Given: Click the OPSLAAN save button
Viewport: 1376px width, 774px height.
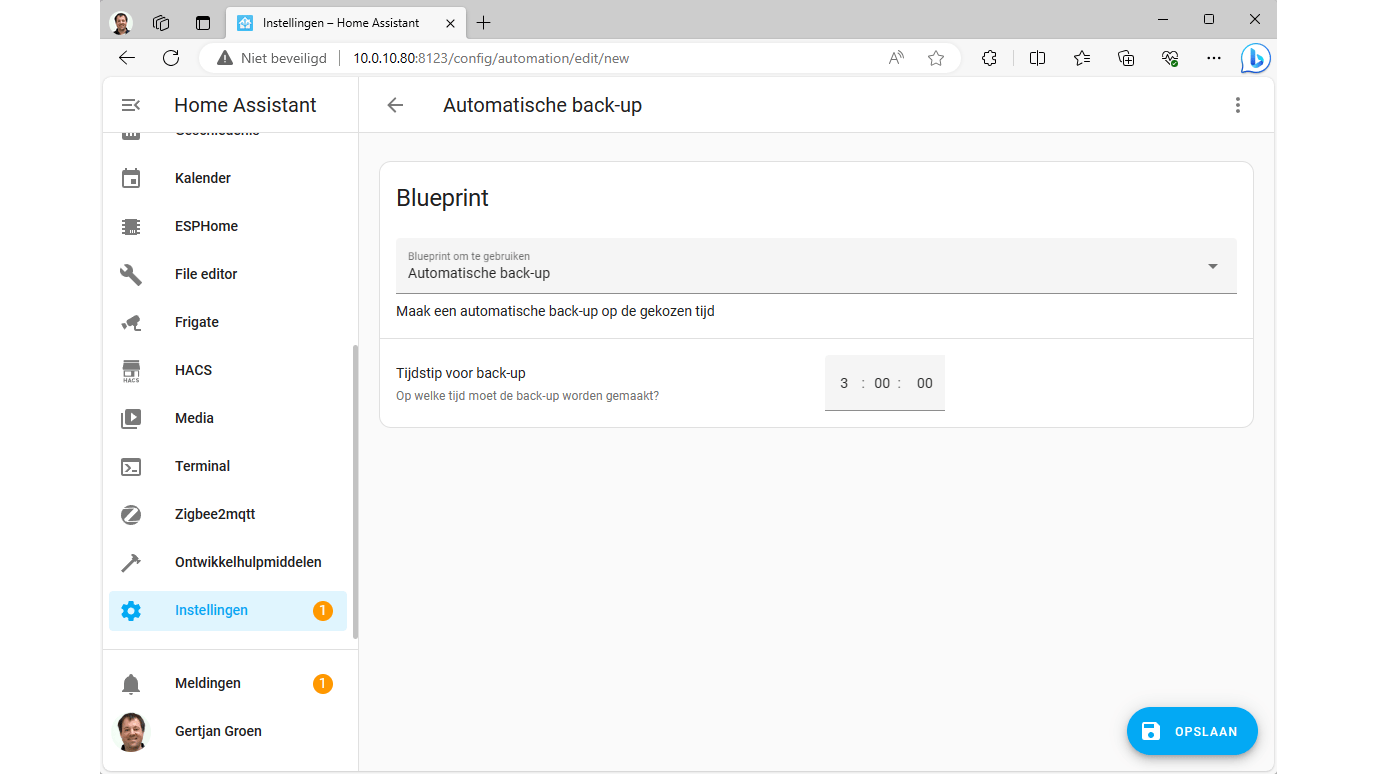Looking at the screenshot, I should (1191, 731).
